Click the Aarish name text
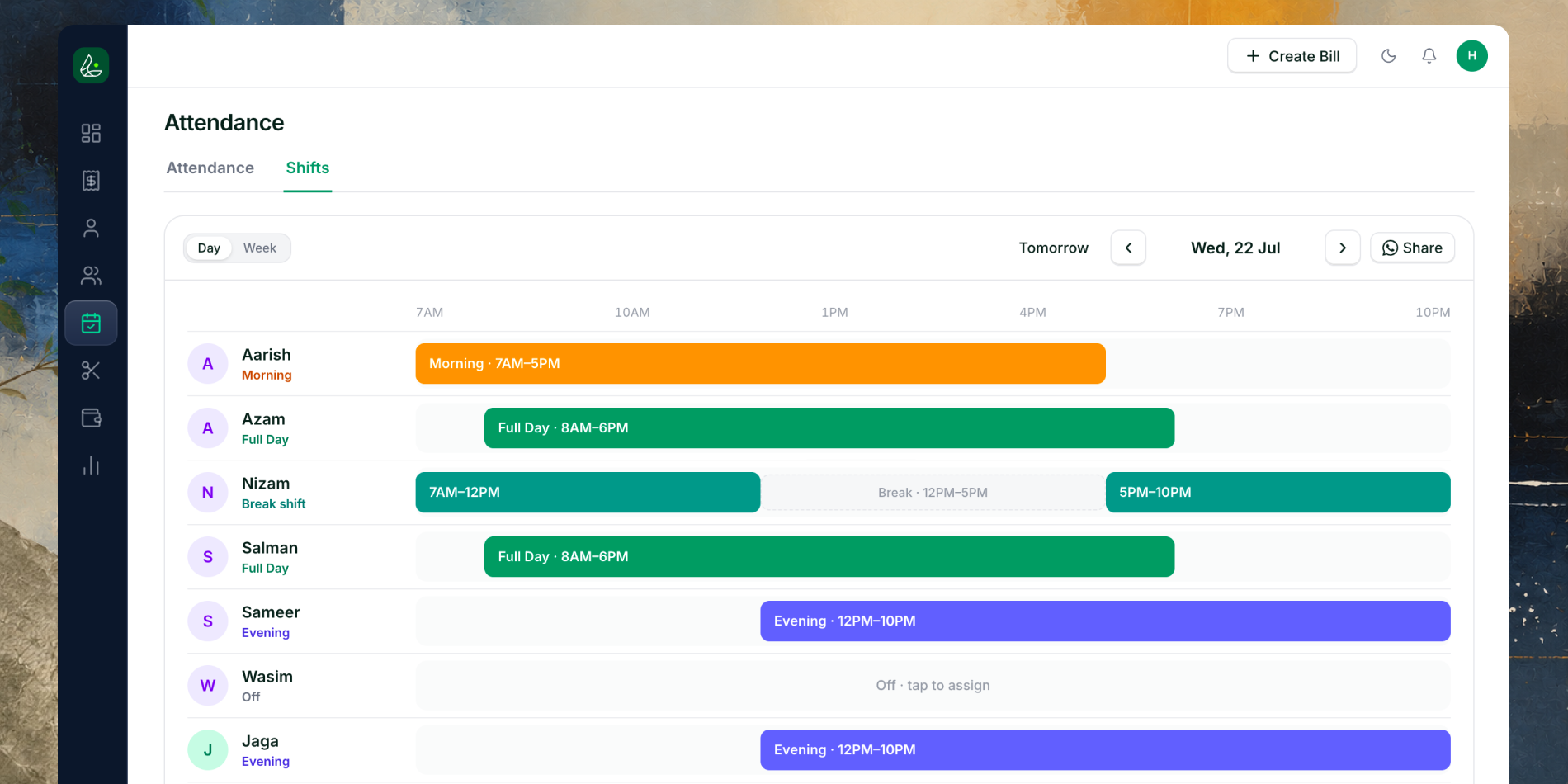The width and height of the screenshot is (1568, 784). [x=267, y=355]
